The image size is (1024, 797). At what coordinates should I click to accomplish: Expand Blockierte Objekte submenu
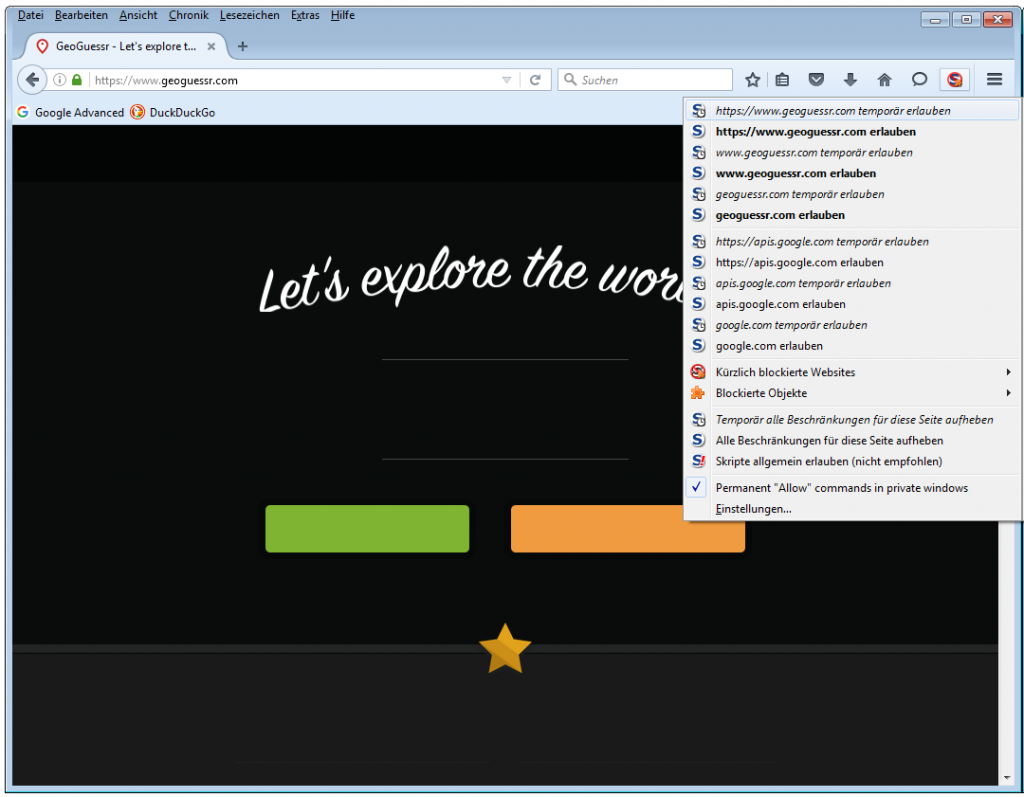click(x=852, y=393)
